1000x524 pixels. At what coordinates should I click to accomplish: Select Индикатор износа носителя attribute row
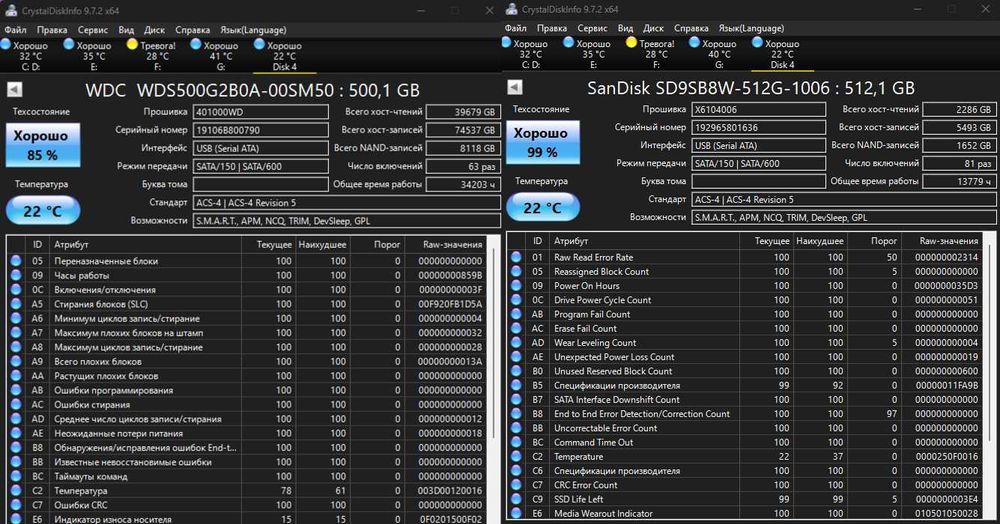point(246,519)
